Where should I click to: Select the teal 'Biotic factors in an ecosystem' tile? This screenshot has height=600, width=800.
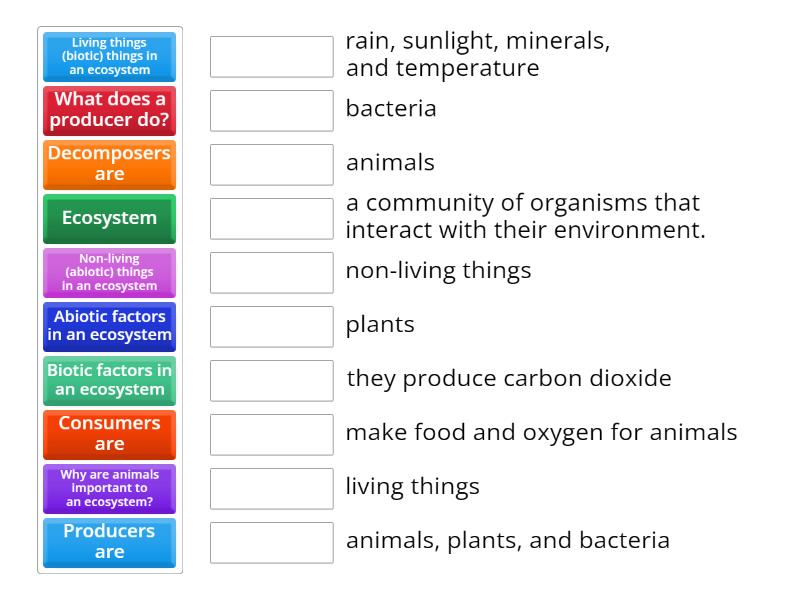(x=108, y=380)
